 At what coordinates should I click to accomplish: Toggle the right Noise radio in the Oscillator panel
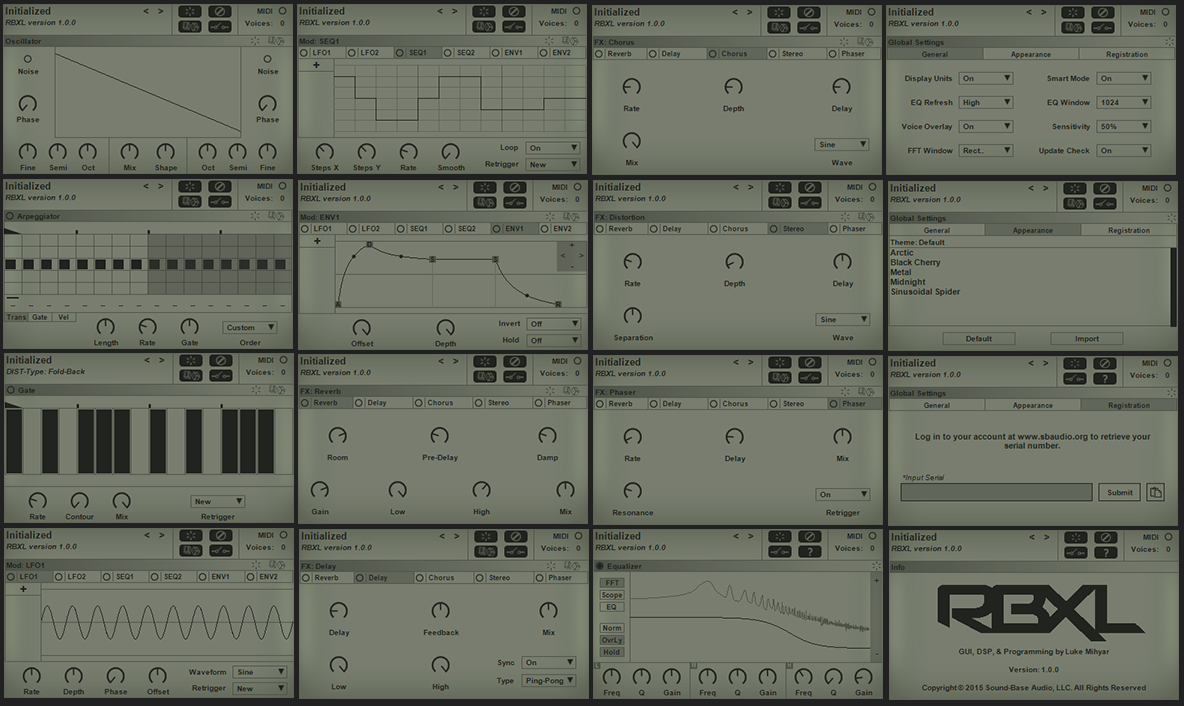click(x=267, y=59)
